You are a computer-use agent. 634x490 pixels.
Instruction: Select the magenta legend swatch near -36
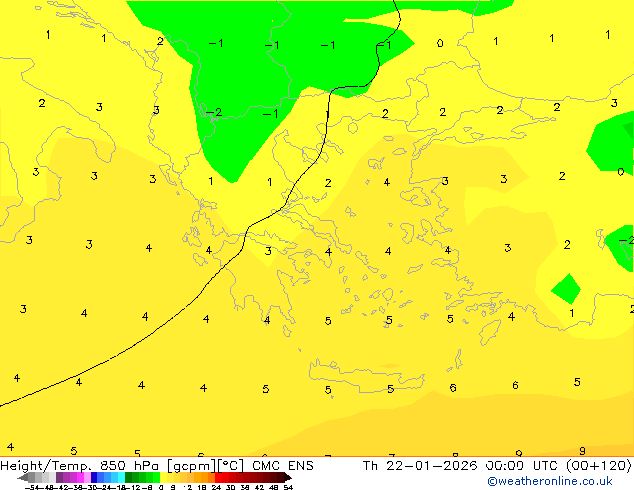point(80,477)
